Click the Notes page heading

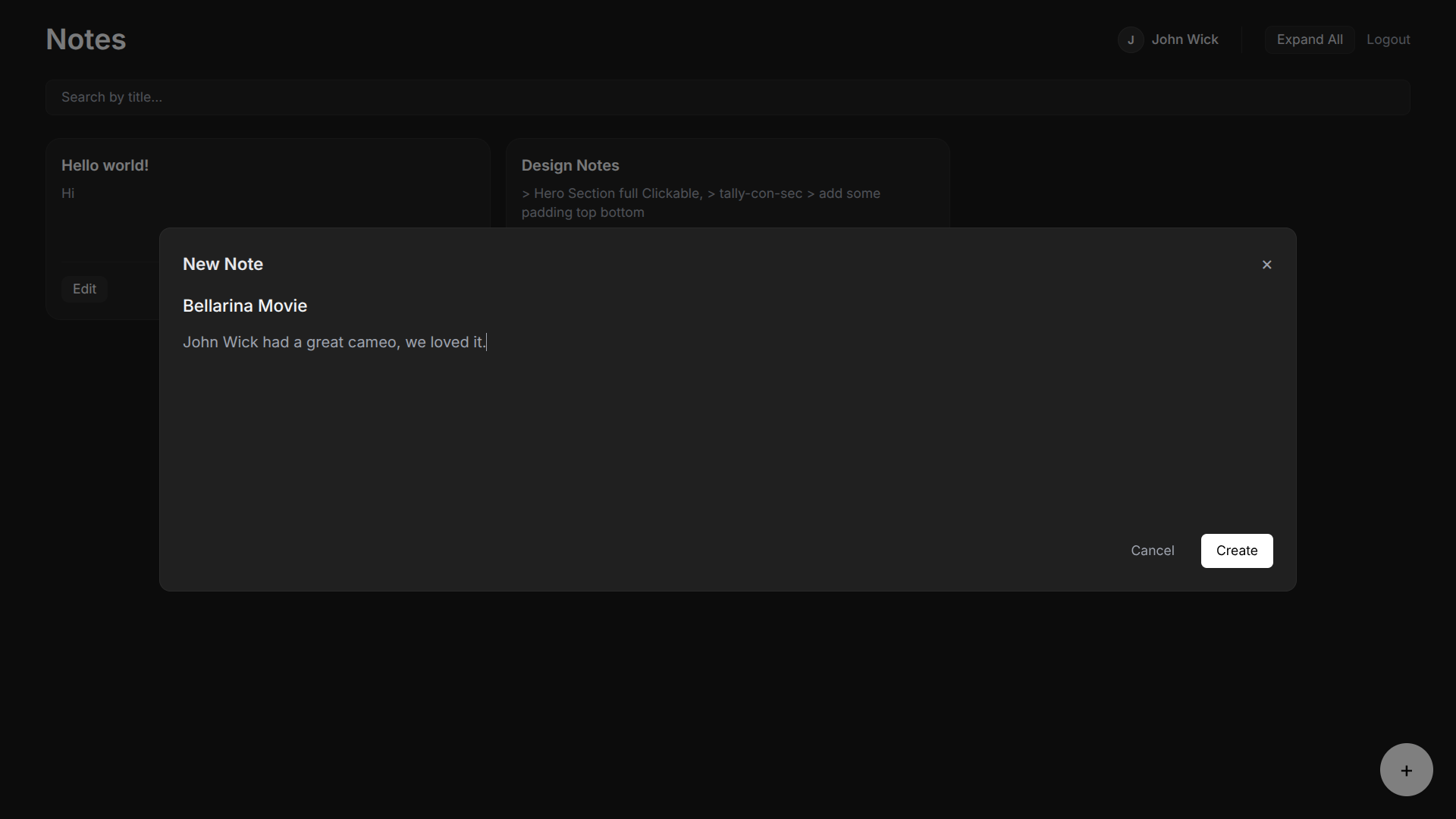(86, 39)
